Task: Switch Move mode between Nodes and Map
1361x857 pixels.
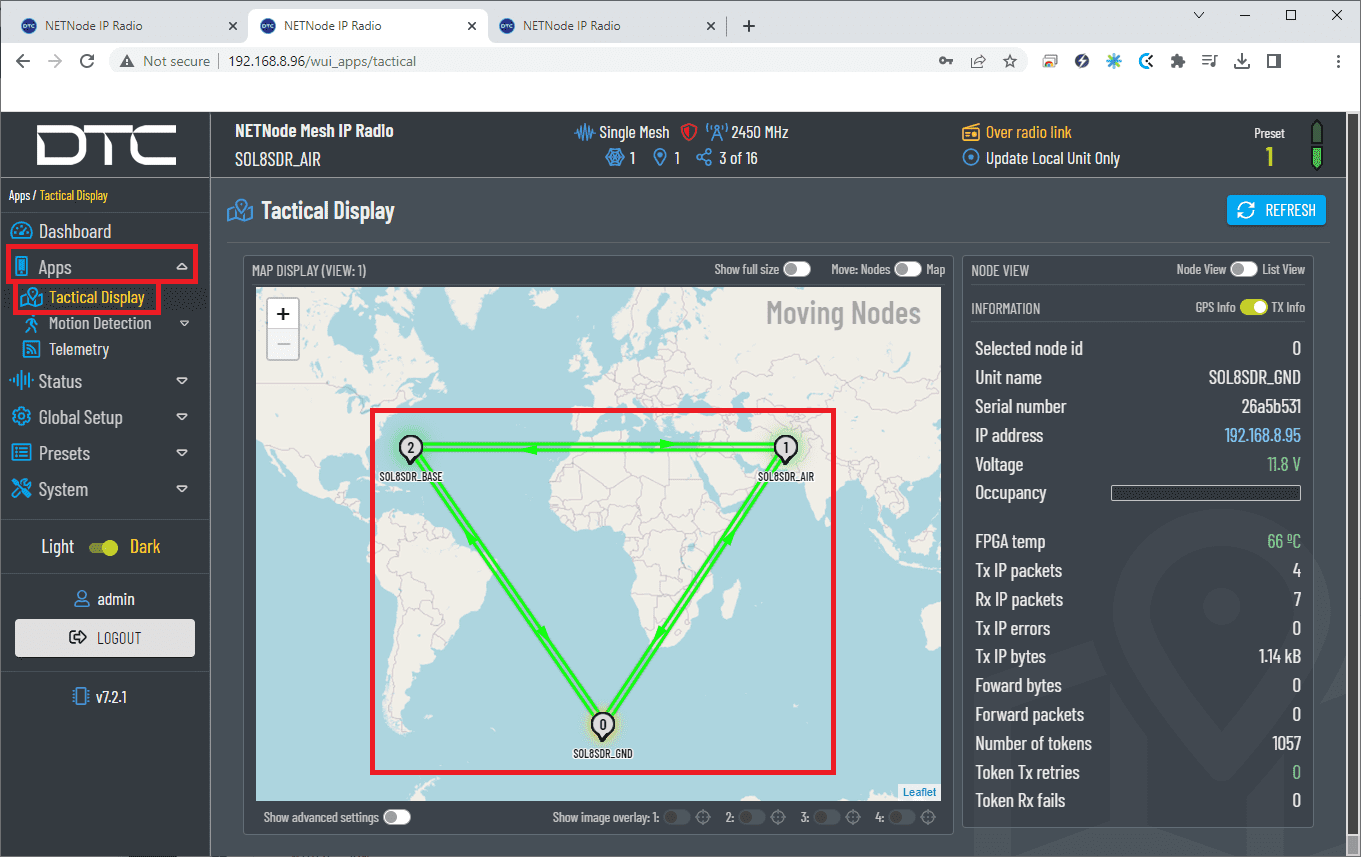Action: coord(907,269)
